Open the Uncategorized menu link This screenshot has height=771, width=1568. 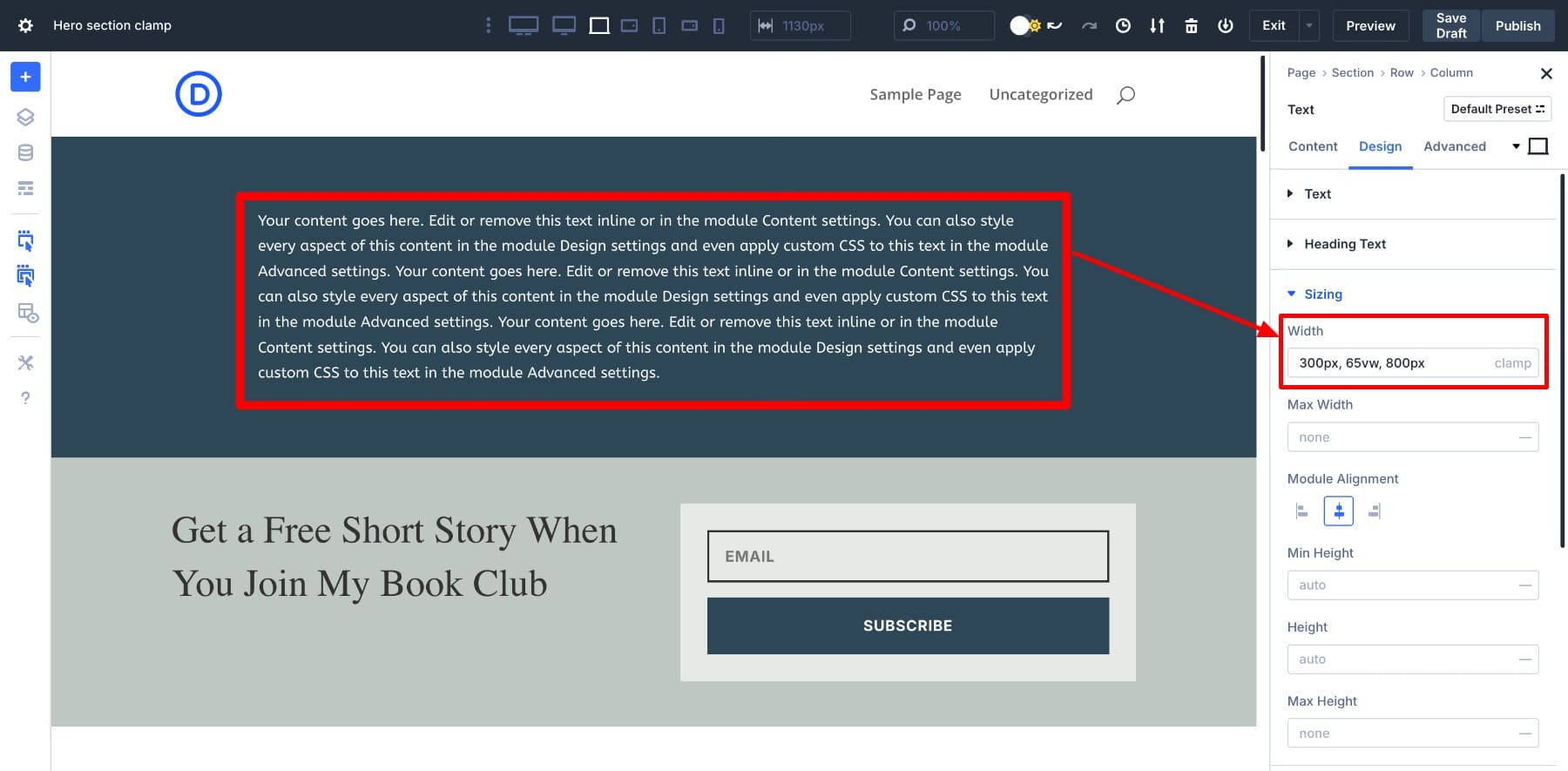(1041, 94)
